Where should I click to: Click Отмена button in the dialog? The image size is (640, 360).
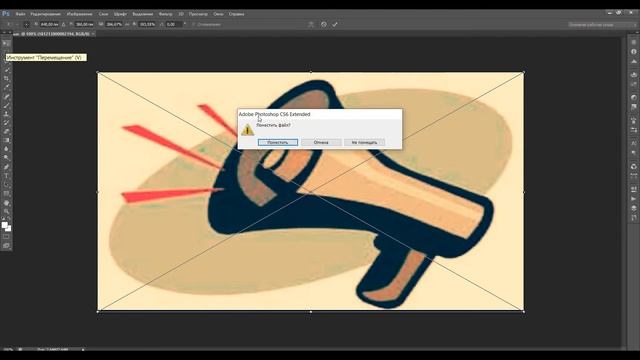tap(321, 142)
